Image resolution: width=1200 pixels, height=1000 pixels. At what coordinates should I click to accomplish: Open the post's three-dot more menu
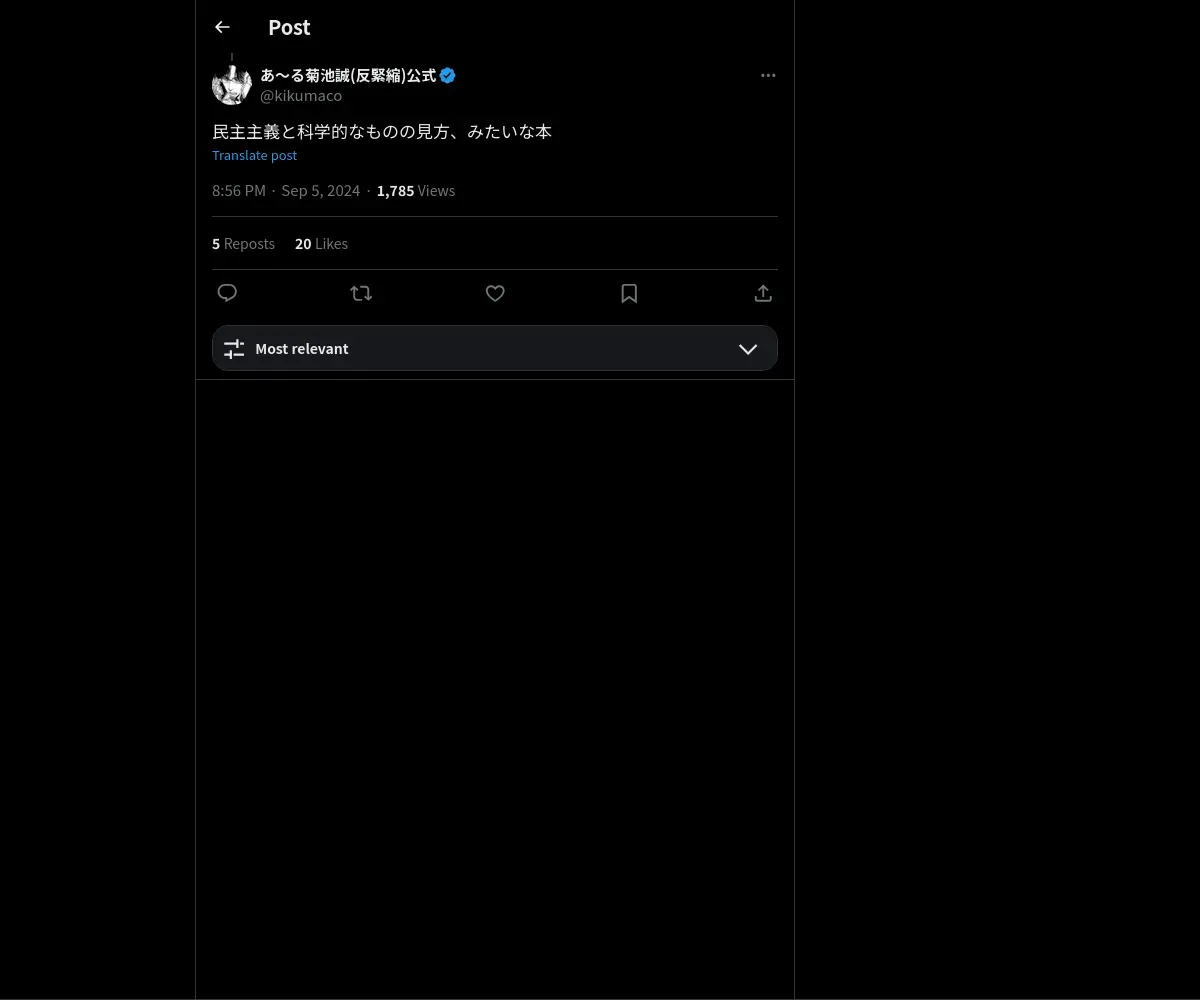(x=768, y=76)
